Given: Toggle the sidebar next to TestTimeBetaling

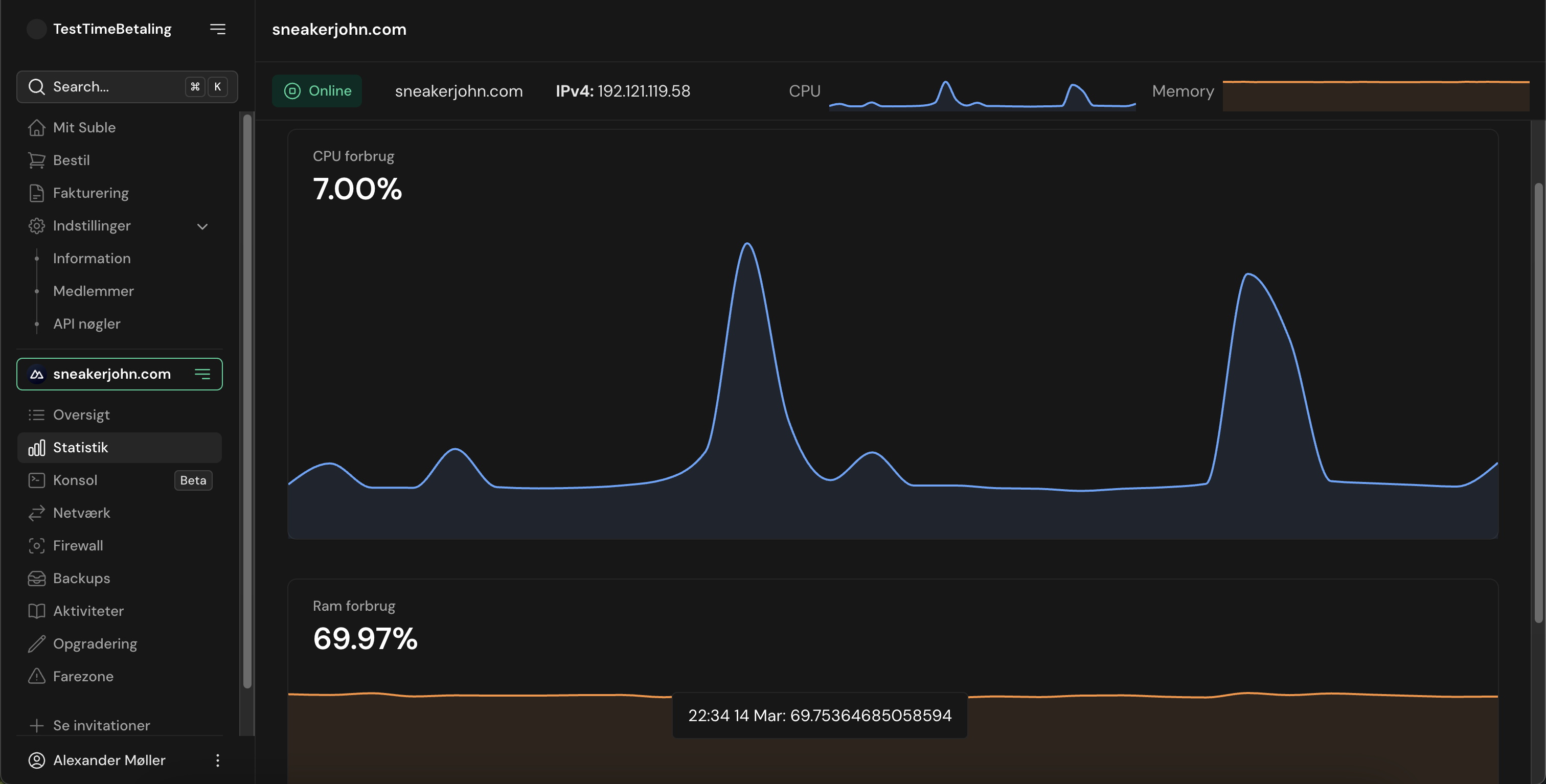Looking at the screenshot, I should click(x=217, y=29).
